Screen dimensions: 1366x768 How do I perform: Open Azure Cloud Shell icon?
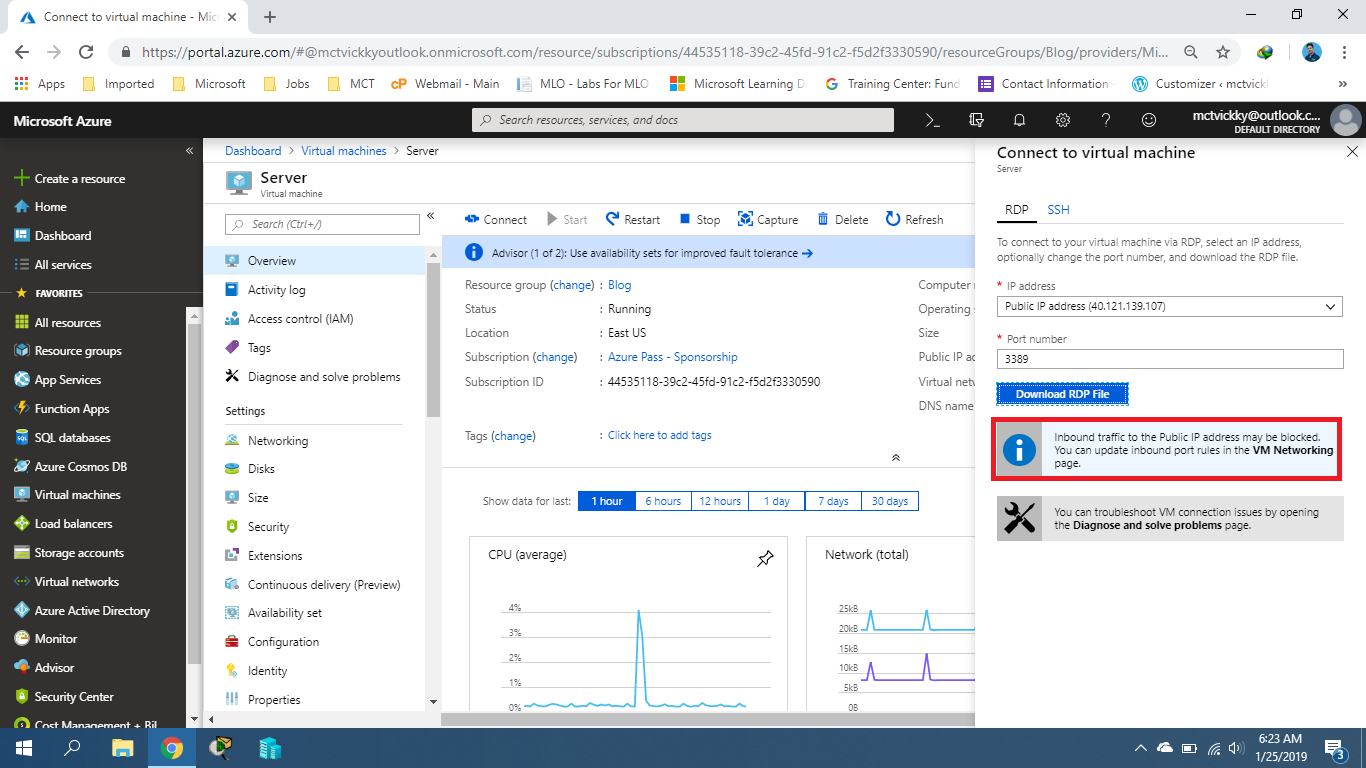[x=932, y=120]
